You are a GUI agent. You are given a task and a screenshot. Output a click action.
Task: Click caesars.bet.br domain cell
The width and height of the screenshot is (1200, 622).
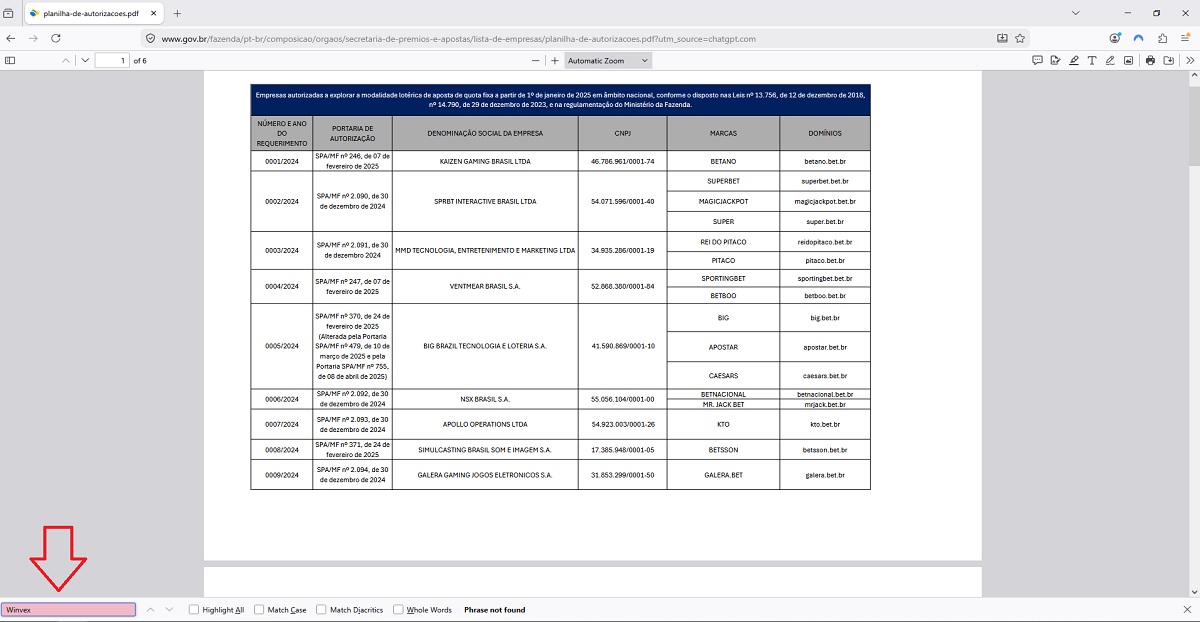coord(824,376)
